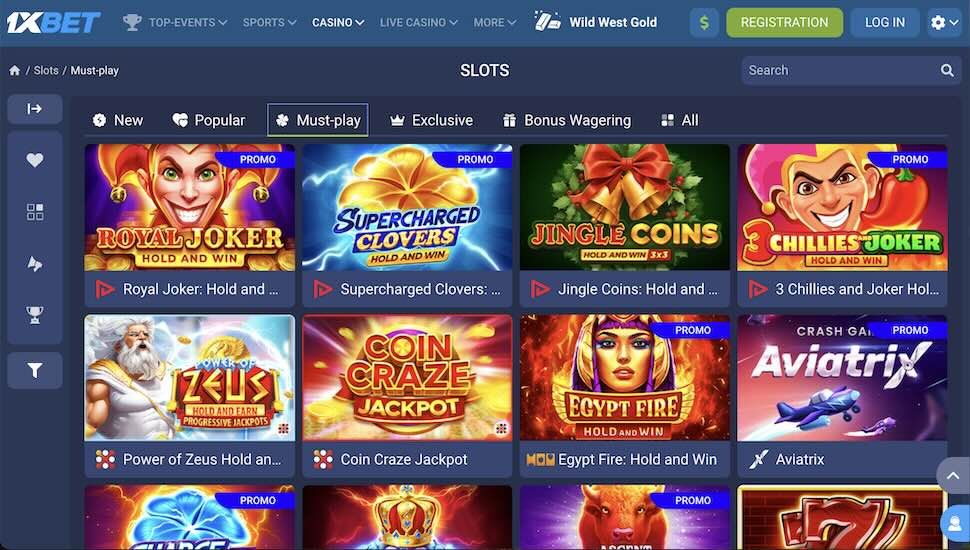Open the filter funnel icon in sidebar

tap(35, 370)
